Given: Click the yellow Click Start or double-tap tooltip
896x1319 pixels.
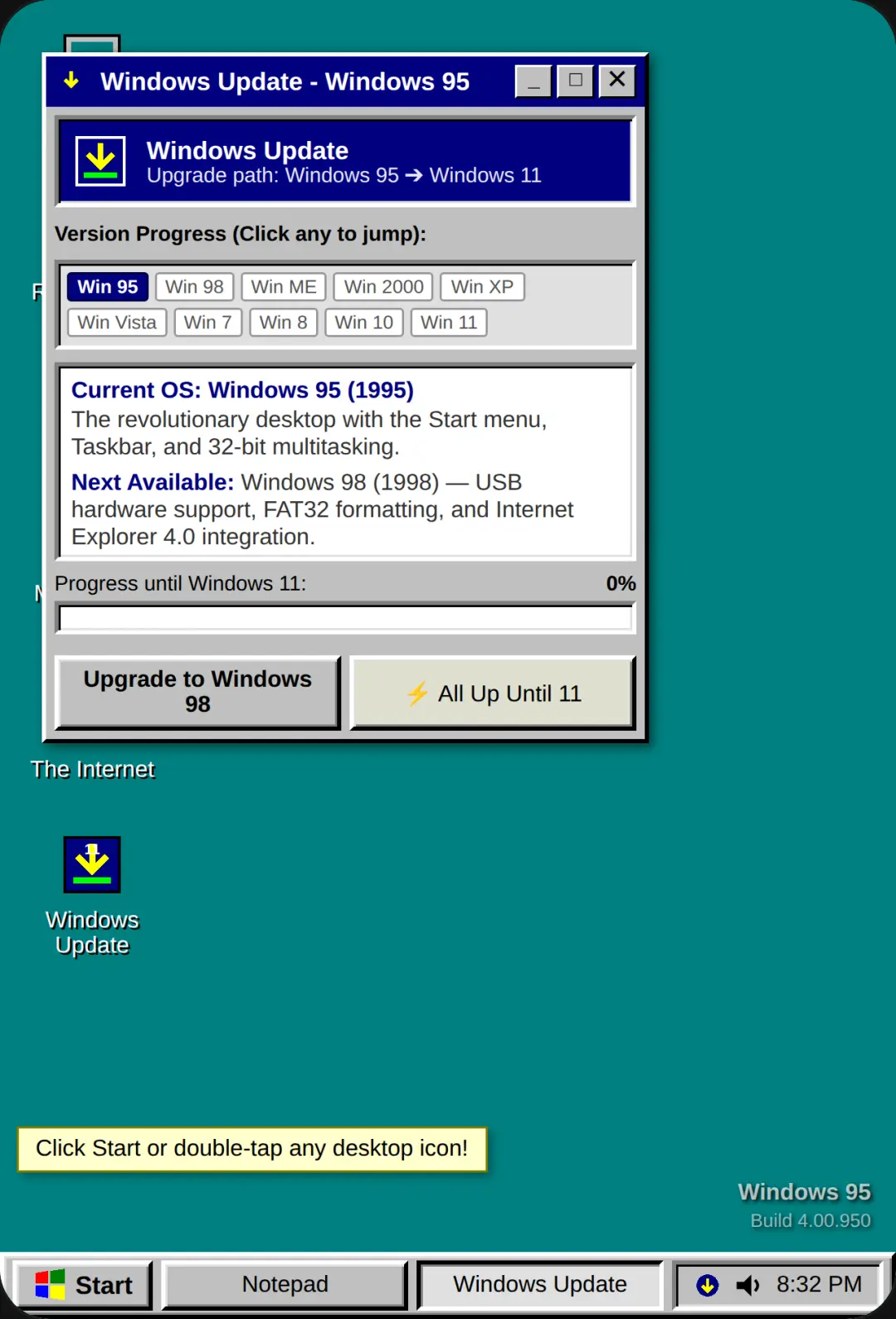Looking at the screenshot, I should (252, 1149).
